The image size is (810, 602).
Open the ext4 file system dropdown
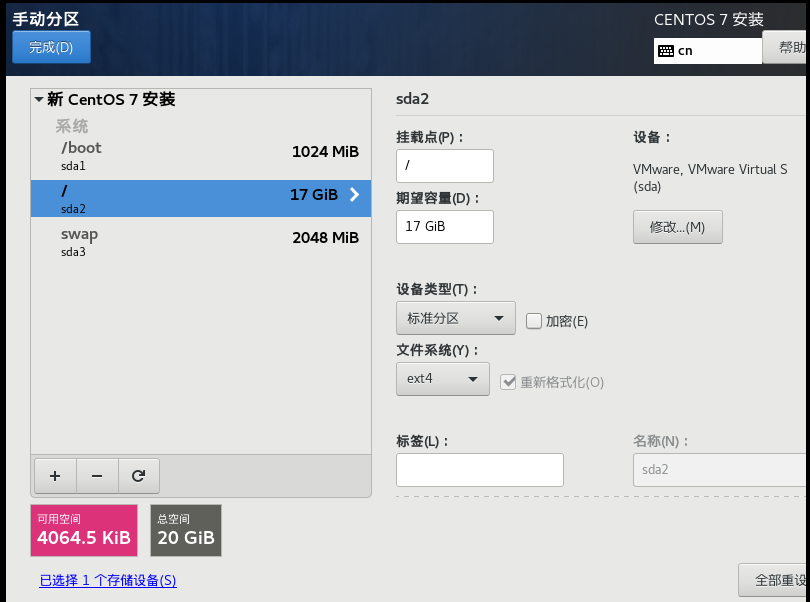click(x=443, y=379)
